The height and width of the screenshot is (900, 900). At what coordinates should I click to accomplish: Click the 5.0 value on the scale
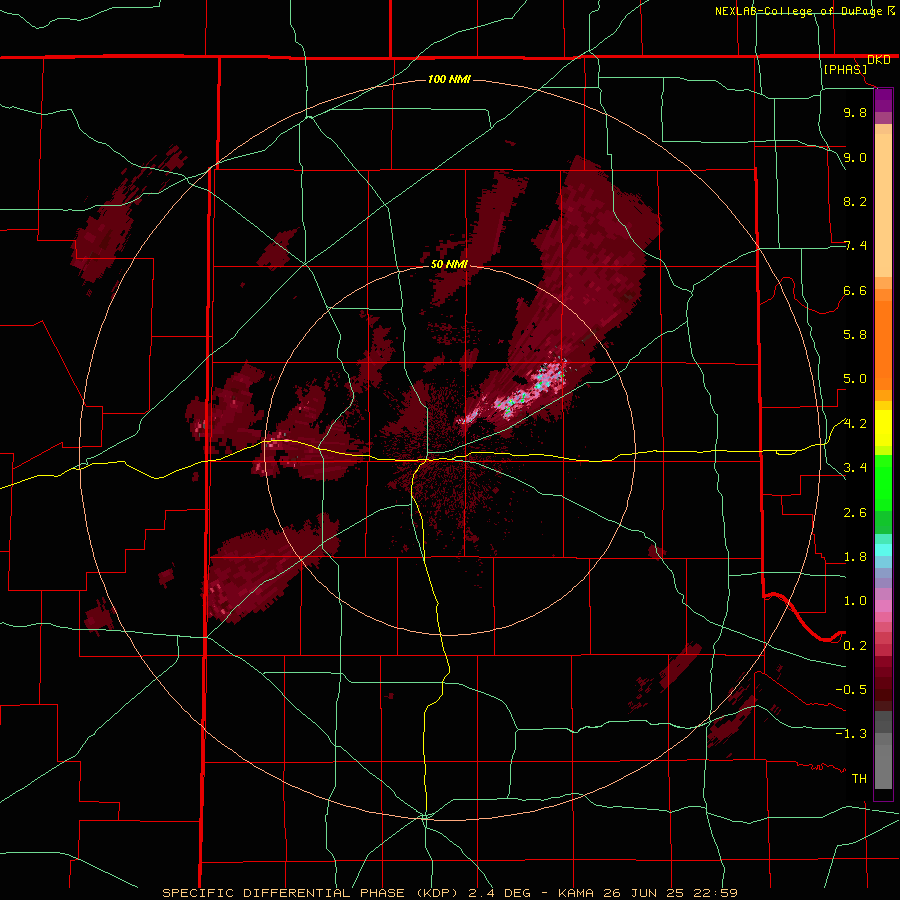(x=855, y=379)
